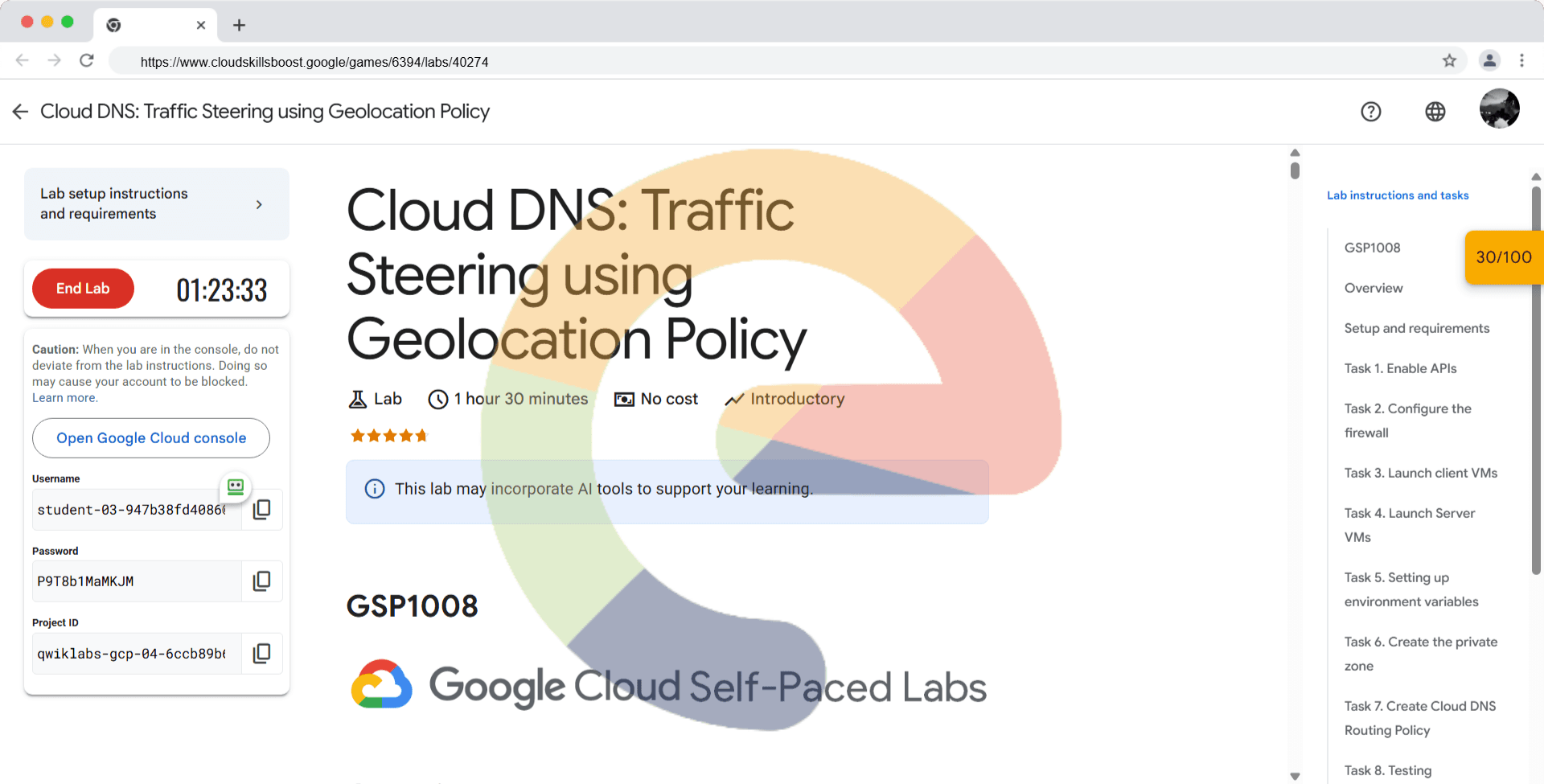Click the main scrollbar down arrow

(1295, 776)
